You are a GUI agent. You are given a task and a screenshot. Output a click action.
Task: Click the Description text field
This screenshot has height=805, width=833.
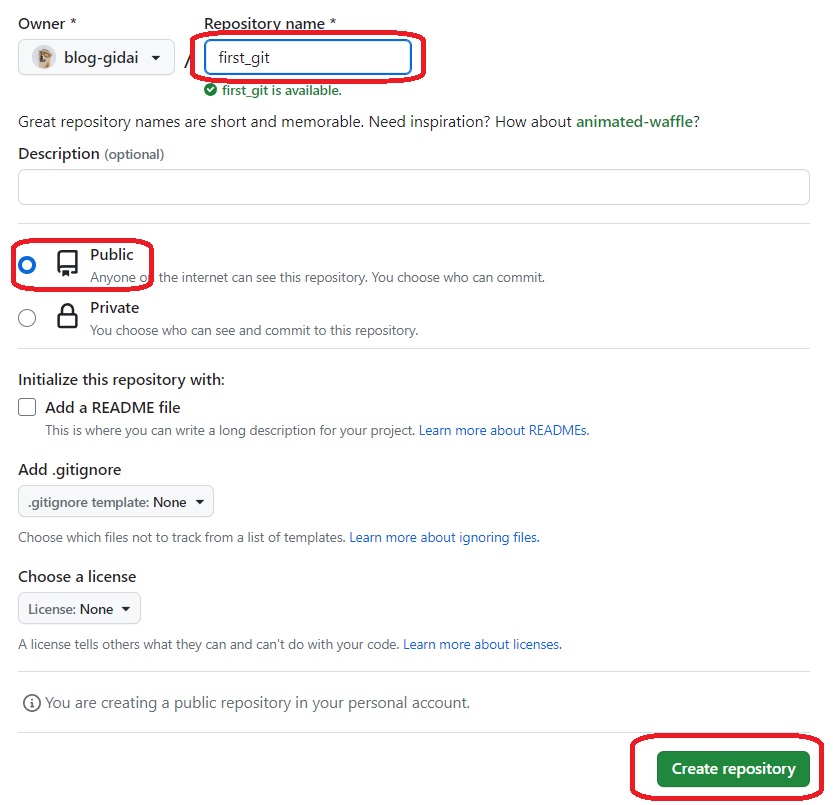coord(414,187)
